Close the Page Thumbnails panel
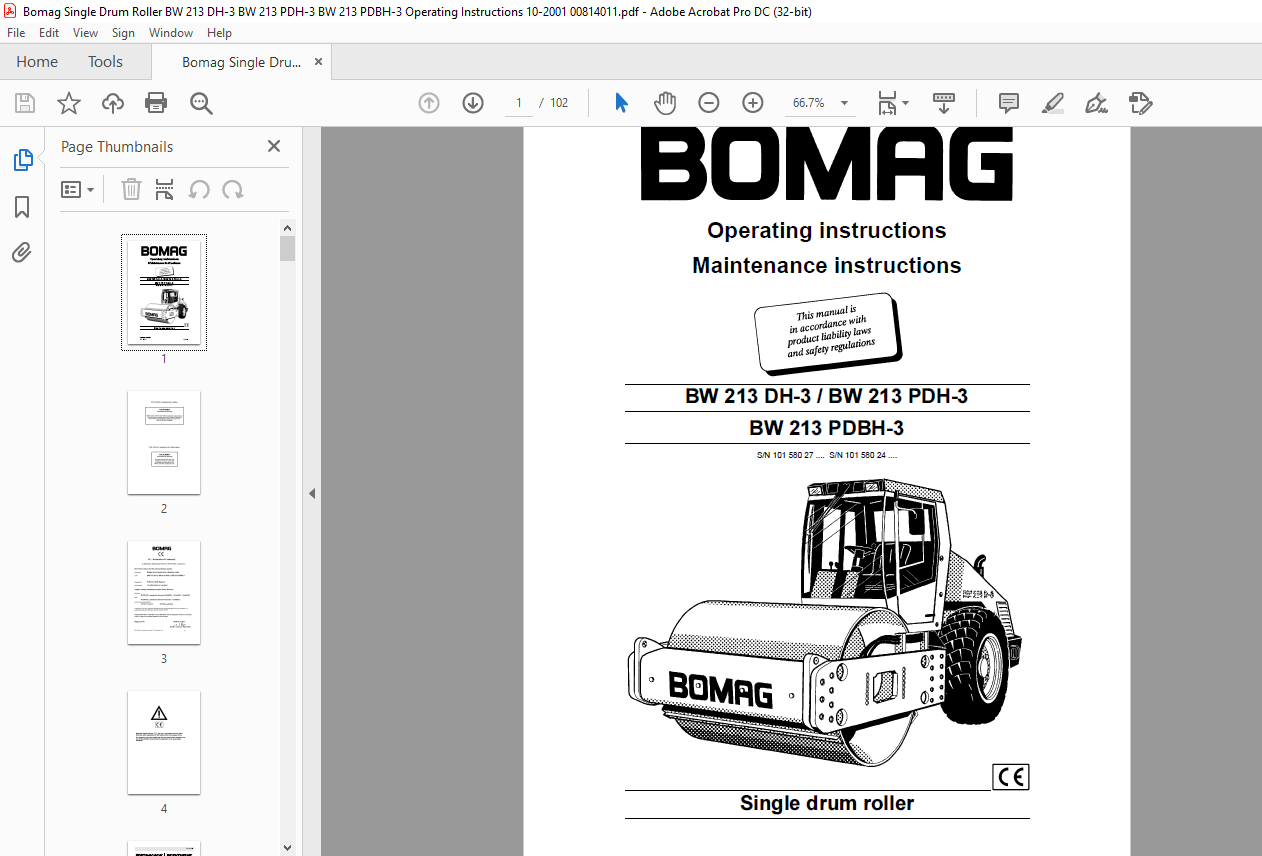This screenshot has height=856, width=1262. tap(274, 146)
